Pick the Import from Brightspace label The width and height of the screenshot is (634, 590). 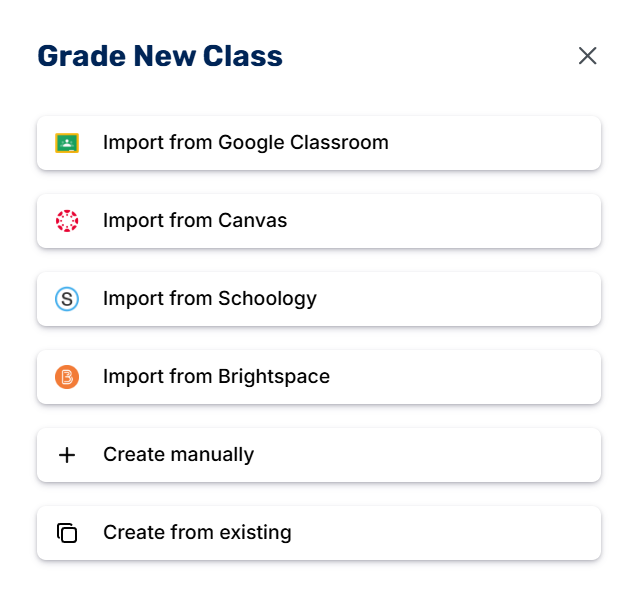[x=216, y=377]
